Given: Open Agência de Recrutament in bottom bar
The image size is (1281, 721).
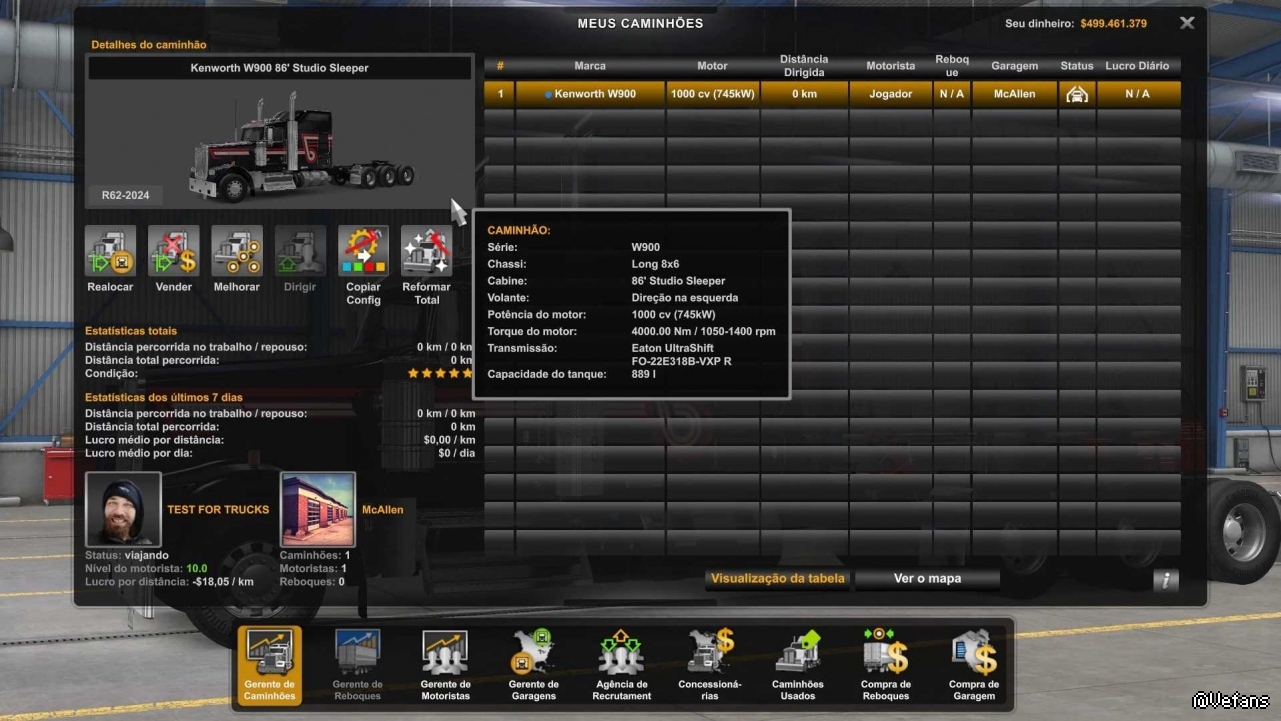Looking at the screenshot, I should coord(622,665).
